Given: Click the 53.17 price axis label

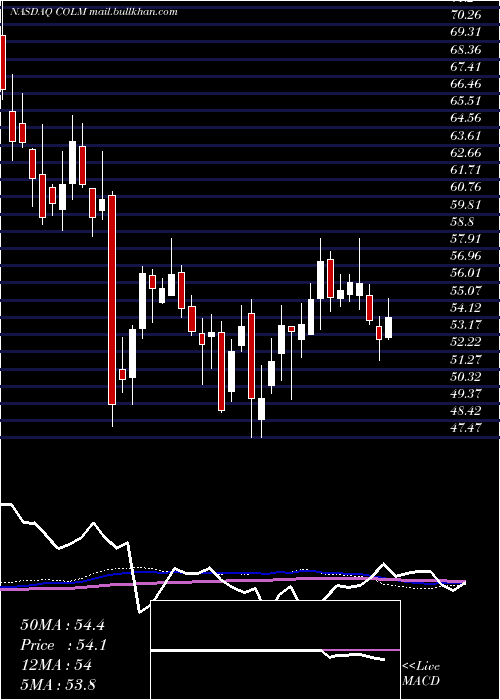Looking at the screenshot, I should (x=466, y=325).
